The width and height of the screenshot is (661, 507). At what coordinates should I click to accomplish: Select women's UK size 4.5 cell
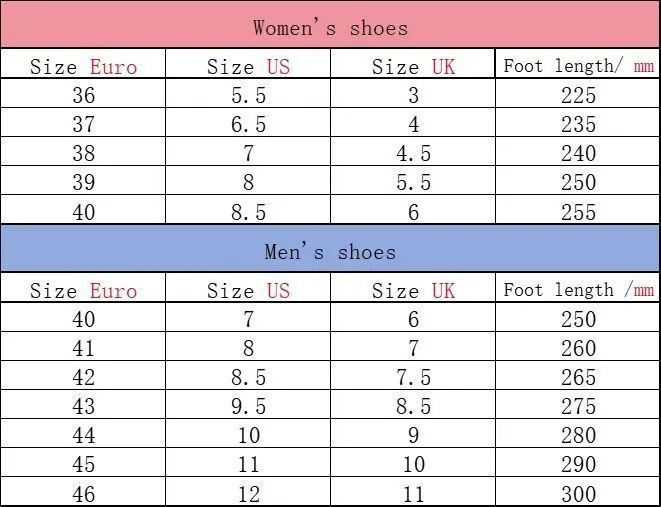(413, 152)
